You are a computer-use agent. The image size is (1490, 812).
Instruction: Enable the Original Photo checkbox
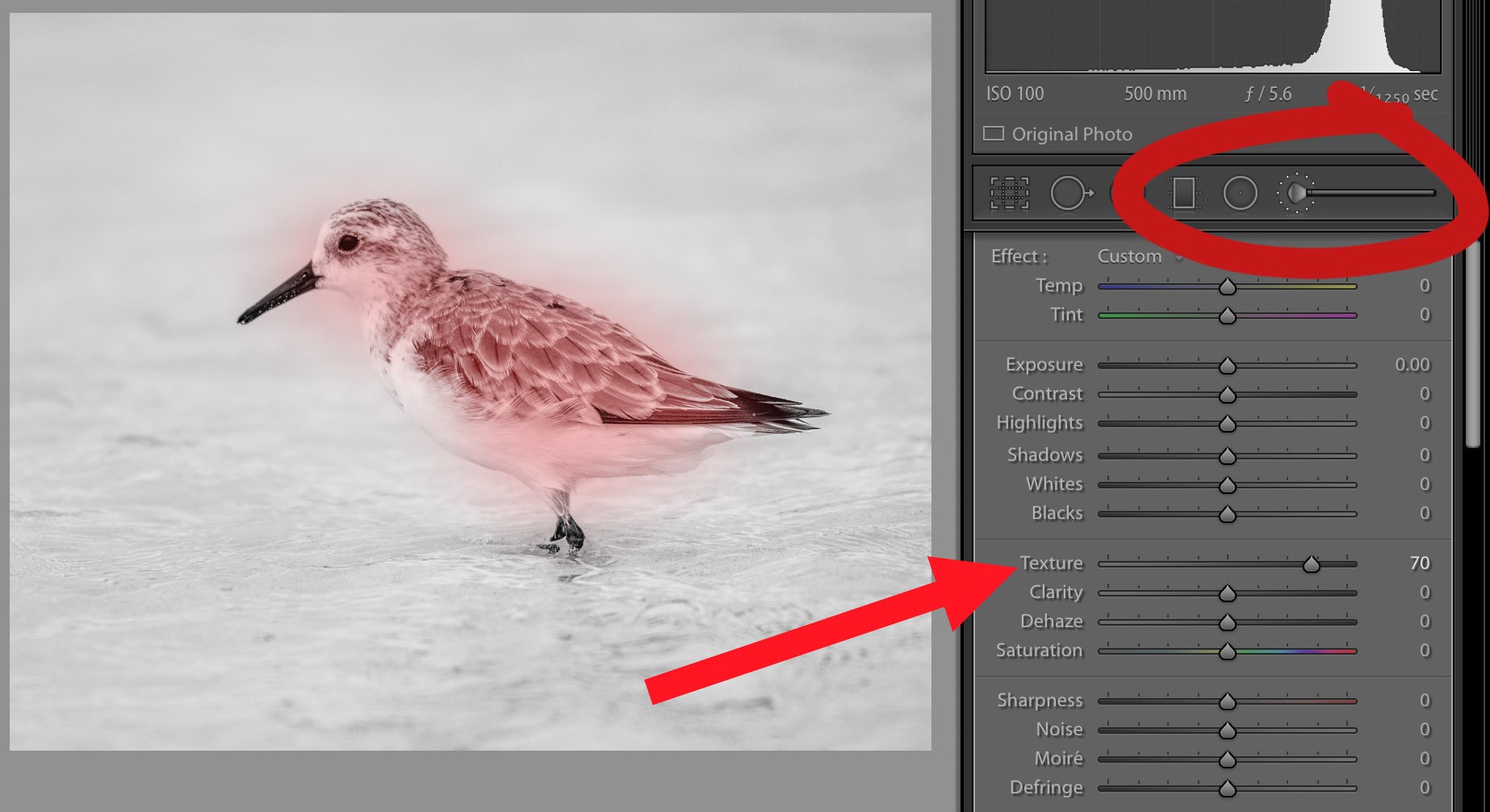coord(994,134)
